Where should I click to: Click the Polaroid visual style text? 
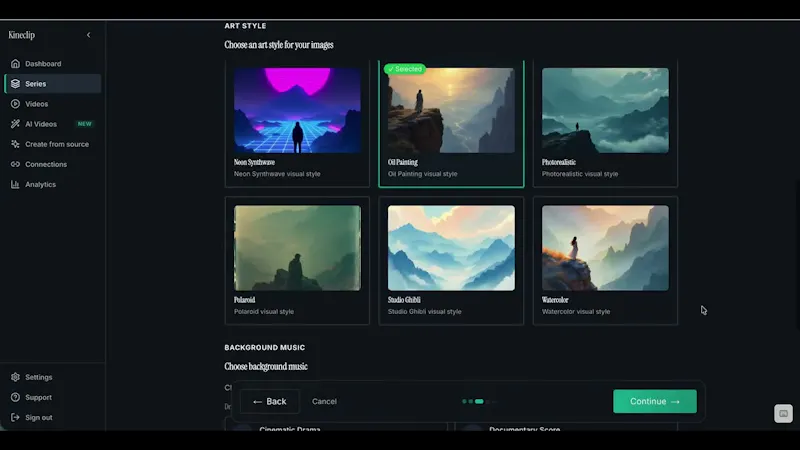264,312
